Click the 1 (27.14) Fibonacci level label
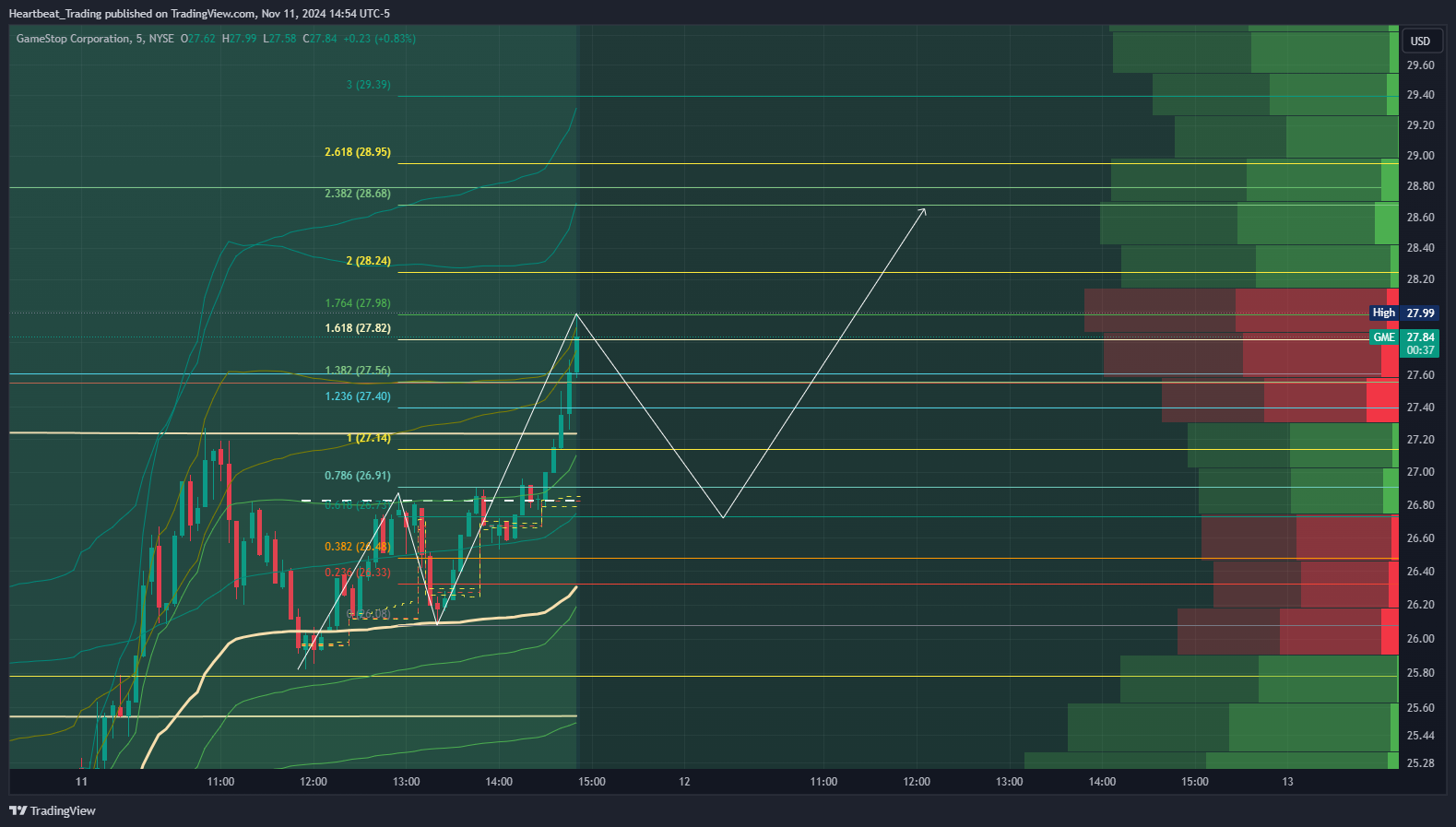1456x827 pixels. tap(368, 438)
